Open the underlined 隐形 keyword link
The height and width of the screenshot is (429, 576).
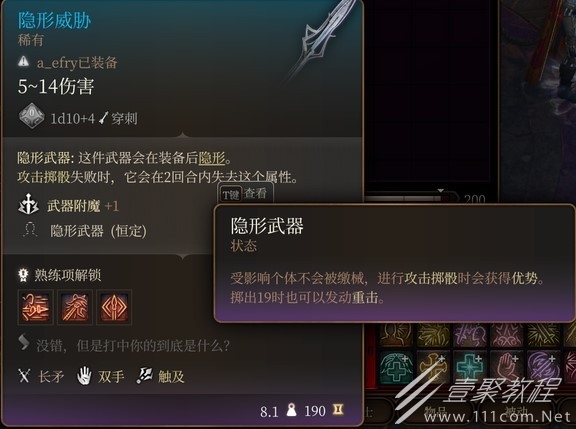point(212,158)
